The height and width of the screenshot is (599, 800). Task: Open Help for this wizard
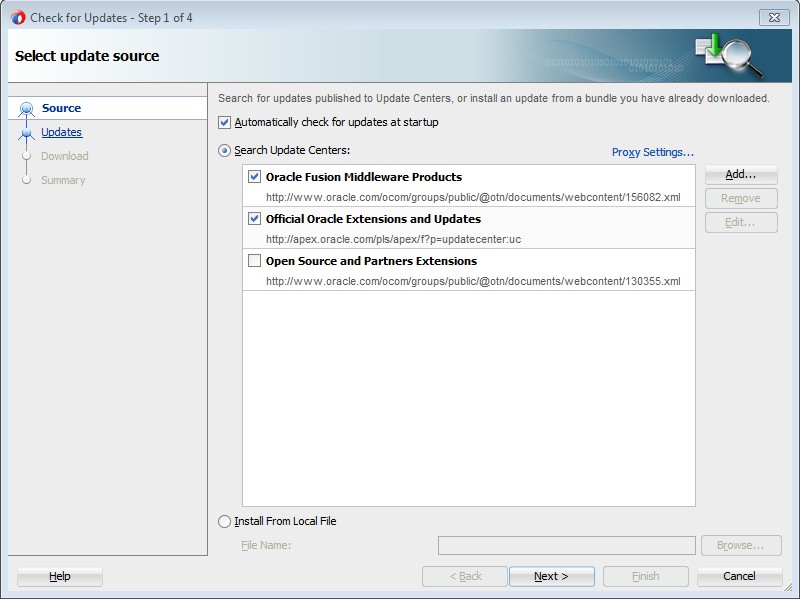pos(60,577)
